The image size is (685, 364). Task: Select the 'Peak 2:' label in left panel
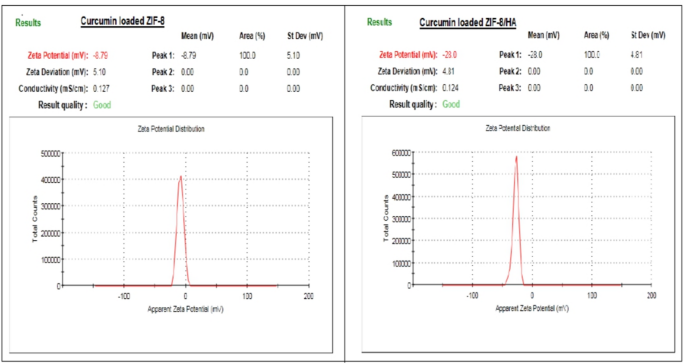tap(163, 72)
